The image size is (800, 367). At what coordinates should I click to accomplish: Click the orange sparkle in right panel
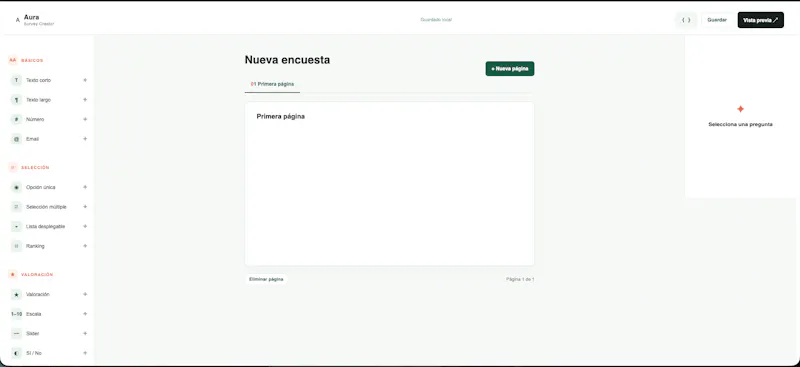(740, 109)
